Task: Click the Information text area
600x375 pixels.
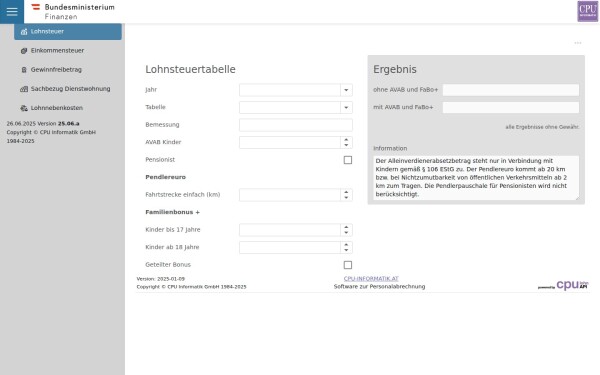Action: coord(476,178)
